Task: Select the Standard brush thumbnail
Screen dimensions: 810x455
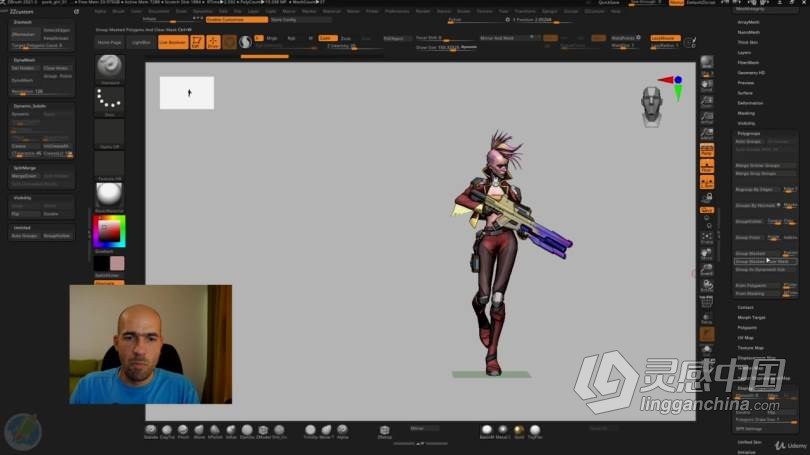Action: point(110,67)
